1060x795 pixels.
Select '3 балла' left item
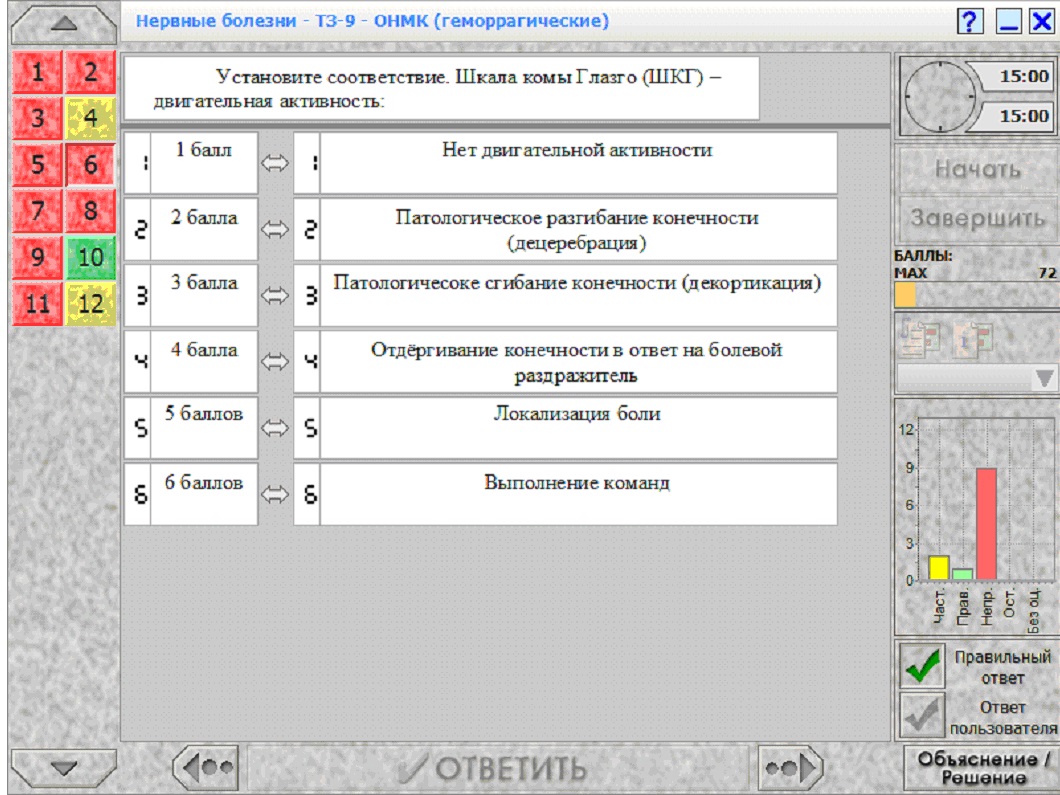click(x=191, y=295)
